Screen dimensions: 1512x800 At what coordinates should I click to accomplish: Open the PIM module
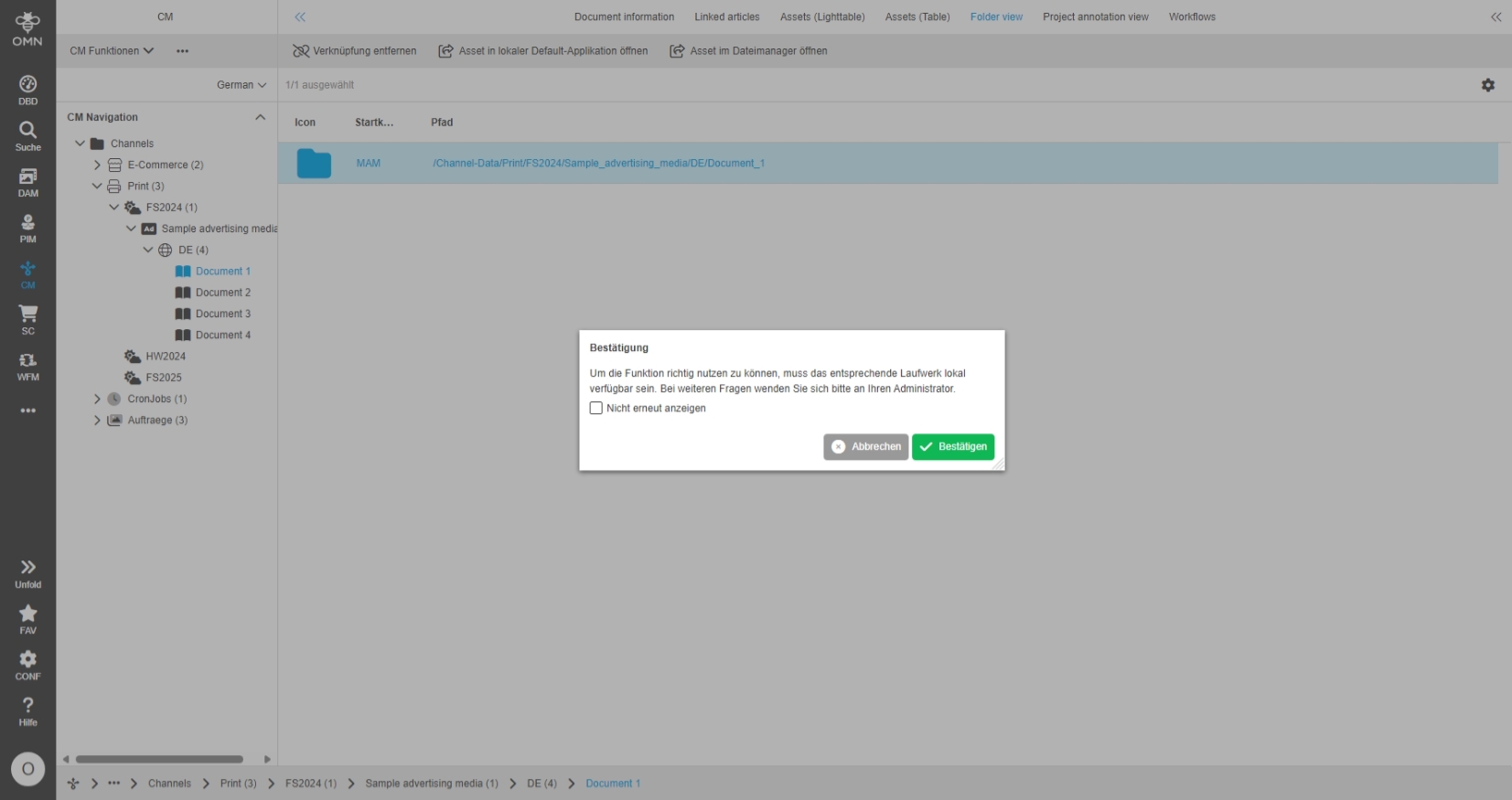[27, 229]
